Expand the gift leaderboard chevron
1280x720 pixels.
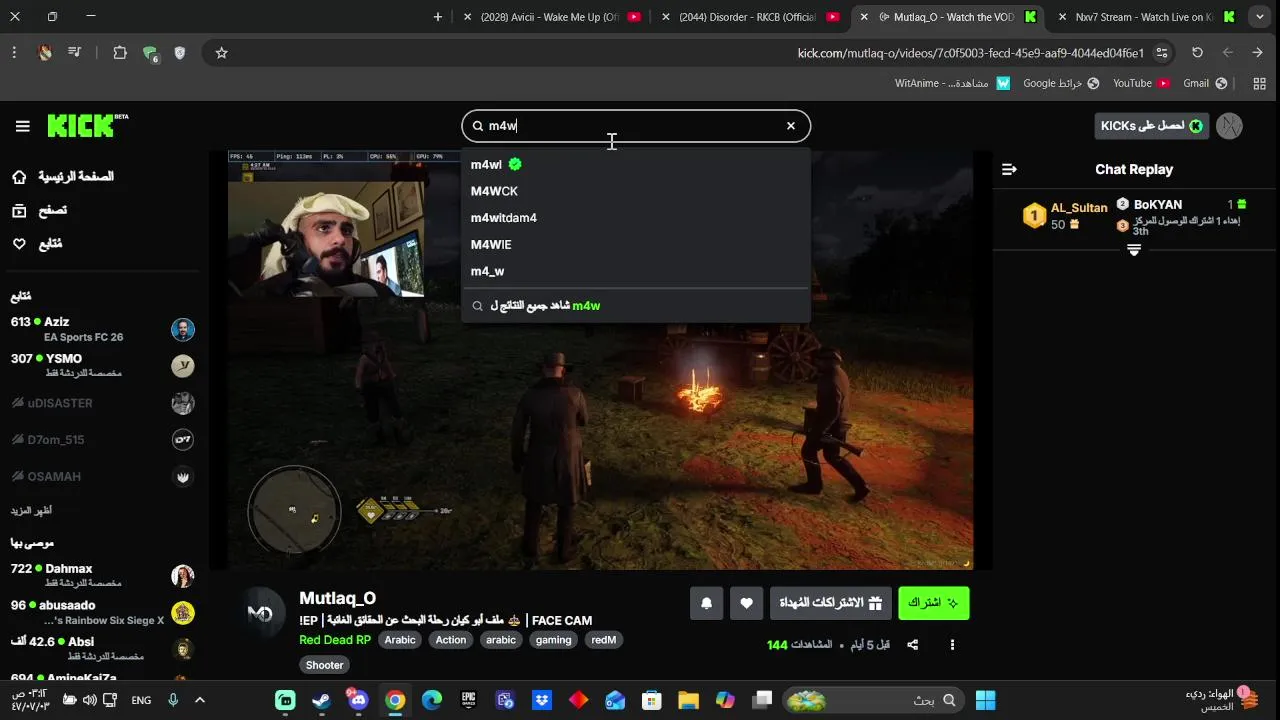(x=1134, y=250)
